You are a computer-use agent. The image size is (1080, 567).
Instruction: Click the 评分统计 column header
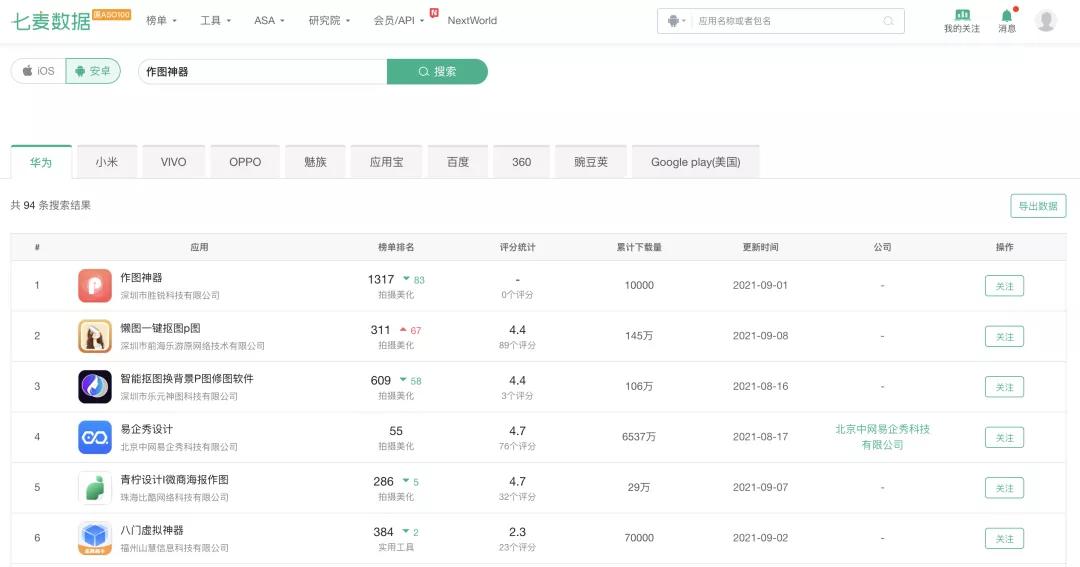tap(517, 247)
